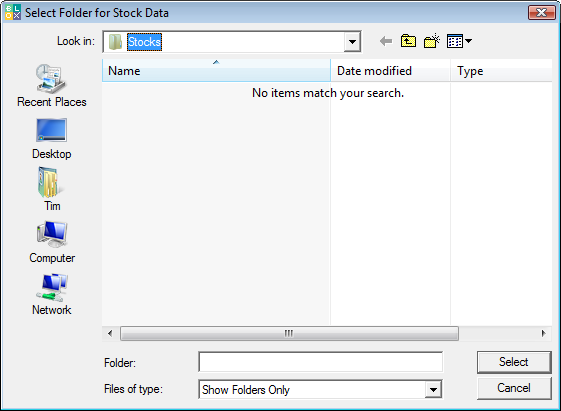Click into the Folder text field
This screenshot has height=411, width=561.
321,362
